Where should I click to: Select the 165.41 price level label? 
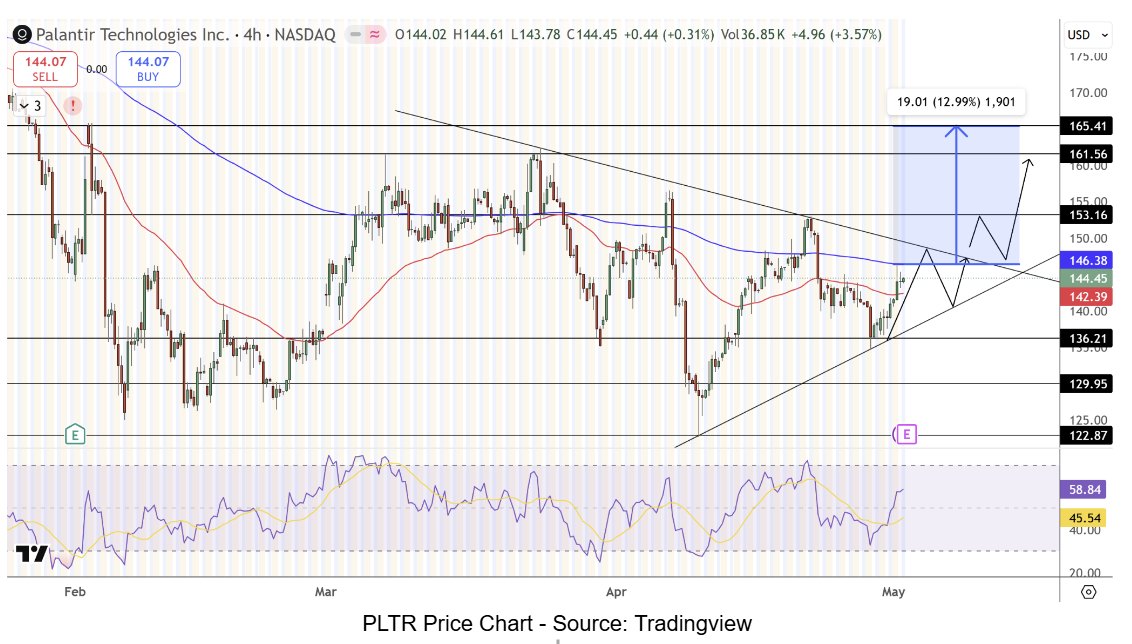(x=1087, y=126)
